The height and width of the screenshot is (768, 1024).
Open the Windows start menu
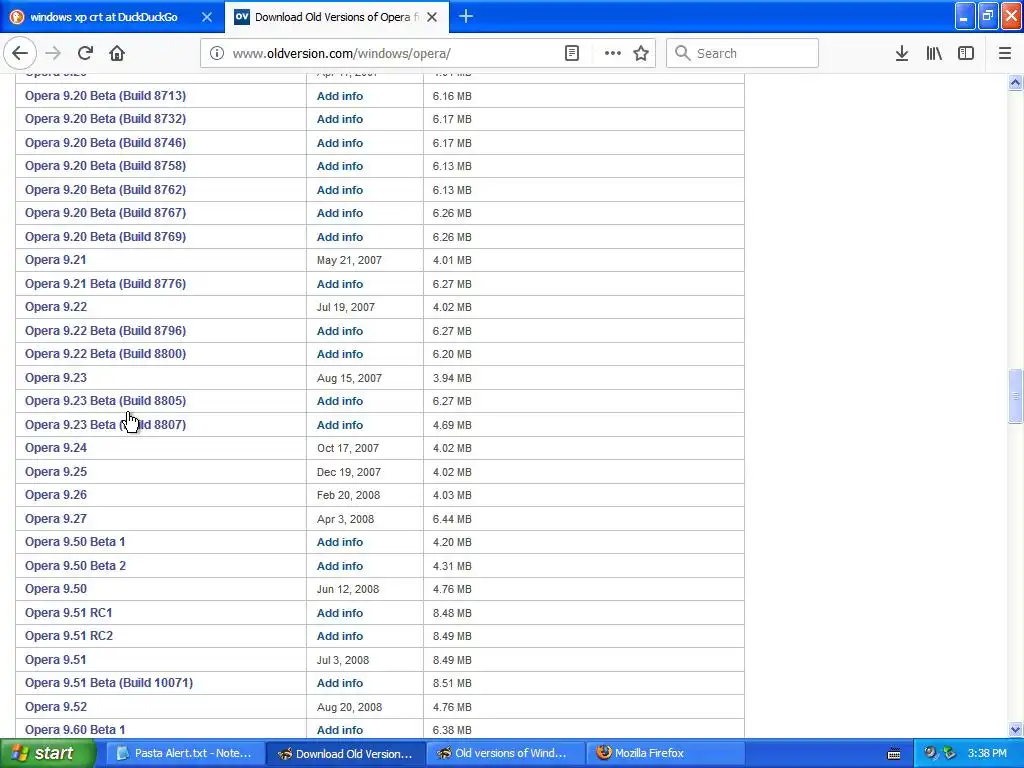click(x=48, y=753)
